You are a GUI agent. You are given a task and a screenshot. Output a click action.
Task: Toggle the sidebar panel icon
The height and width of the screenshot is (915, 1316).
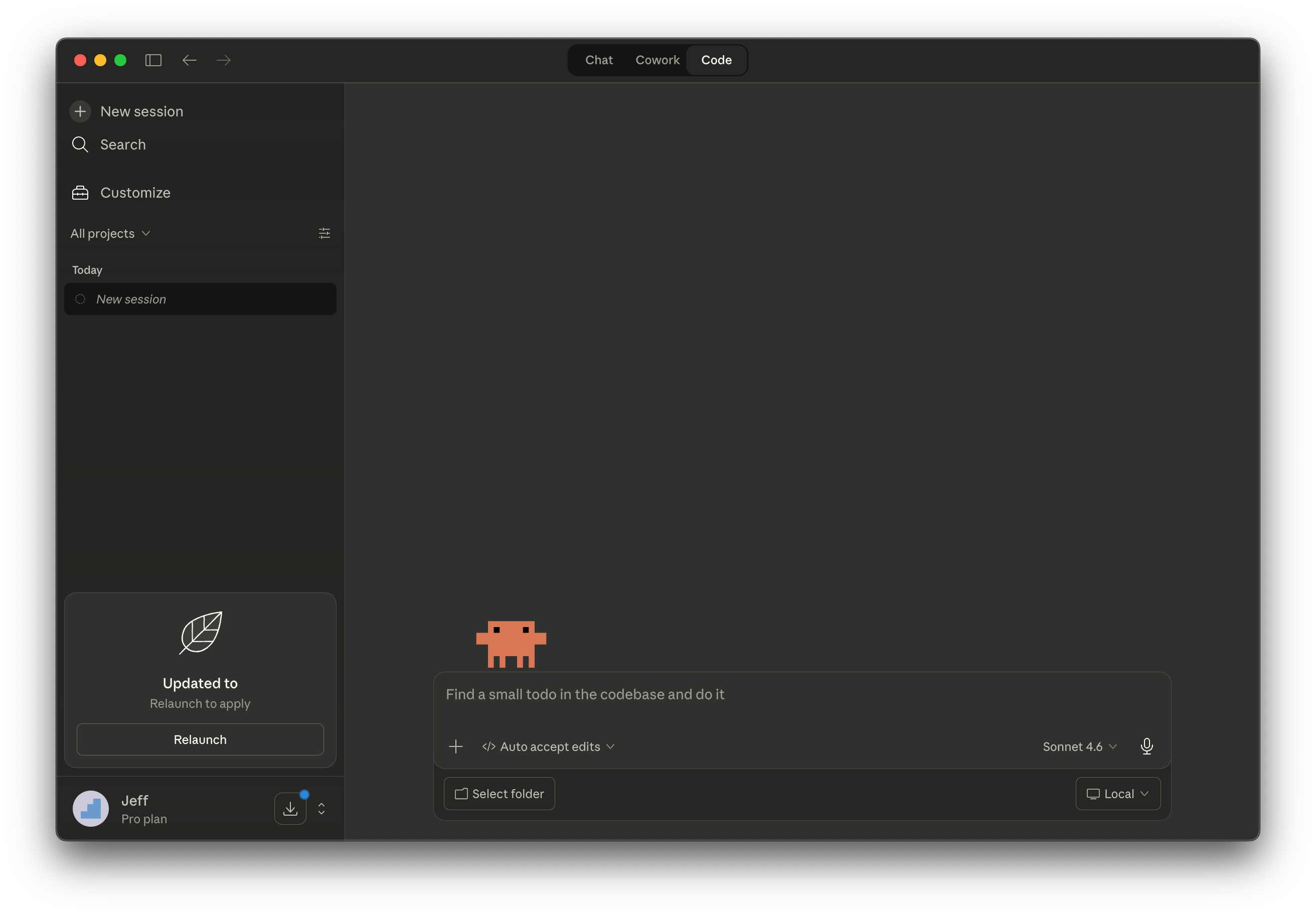pos(153,60)
